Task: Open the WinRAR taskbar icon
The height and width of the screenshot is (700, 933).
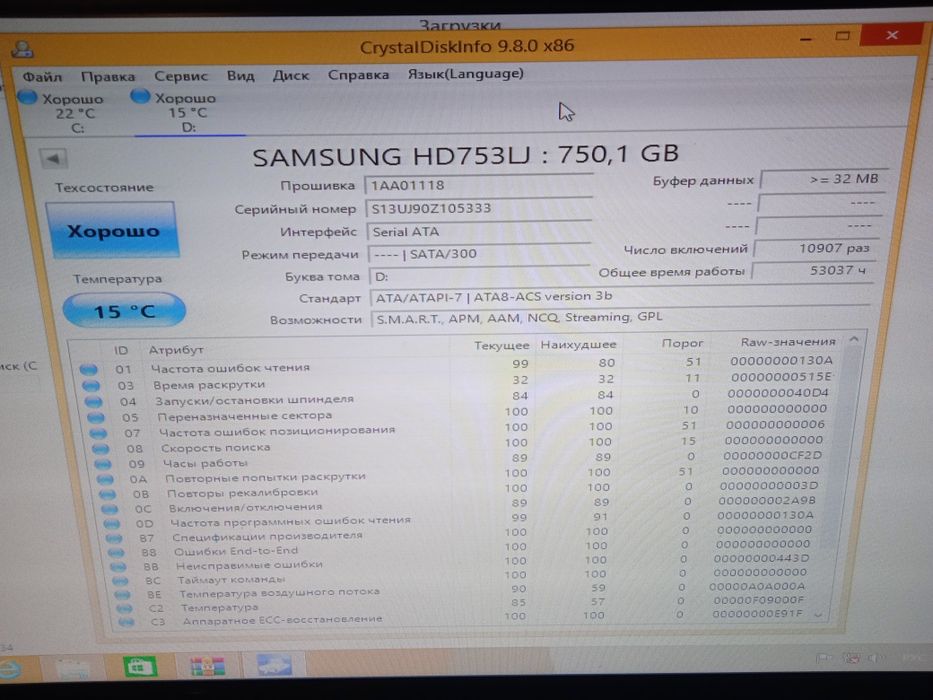Action: [208, 665]
